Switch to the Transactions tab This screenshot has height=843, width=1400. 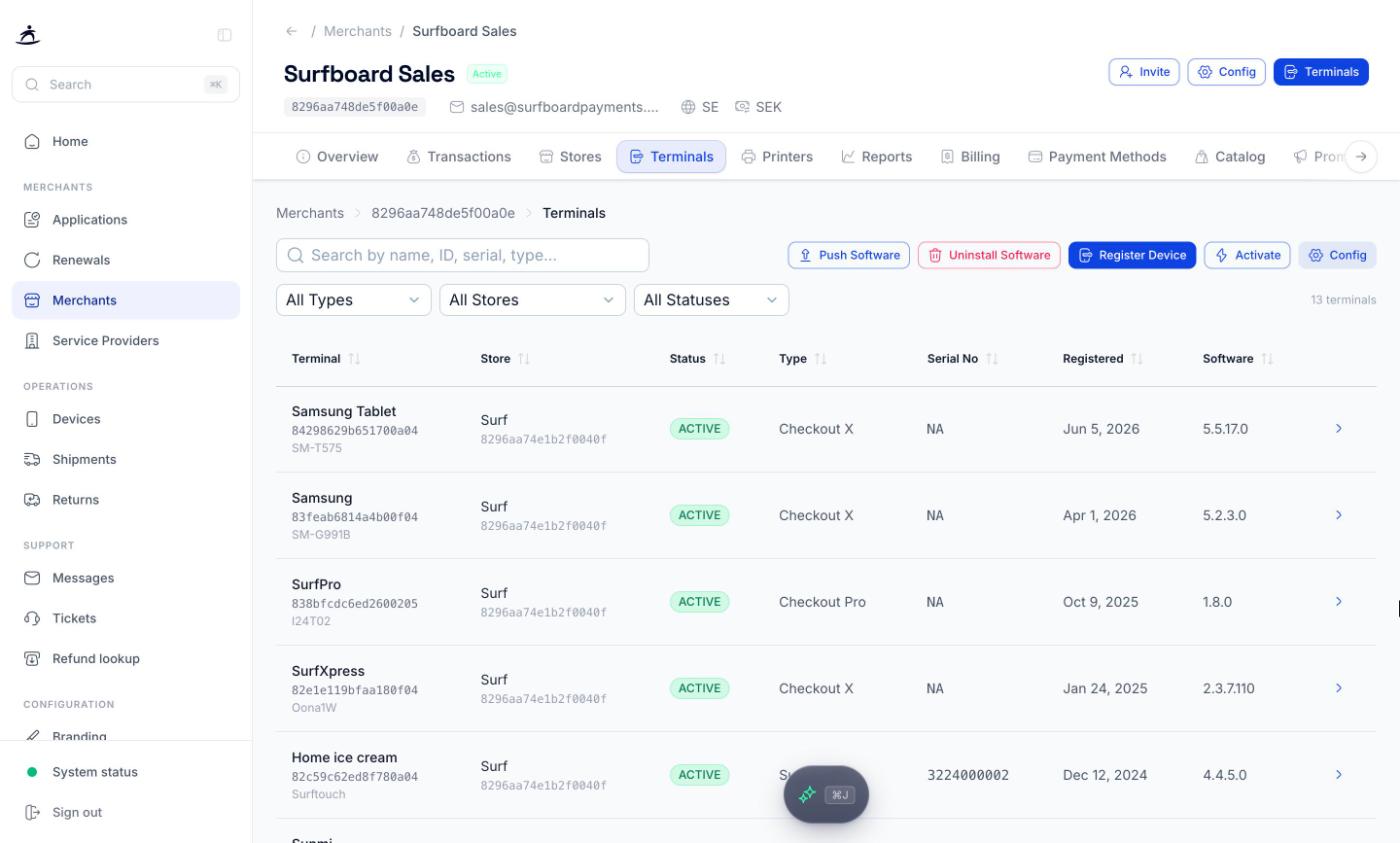point(459,157)
